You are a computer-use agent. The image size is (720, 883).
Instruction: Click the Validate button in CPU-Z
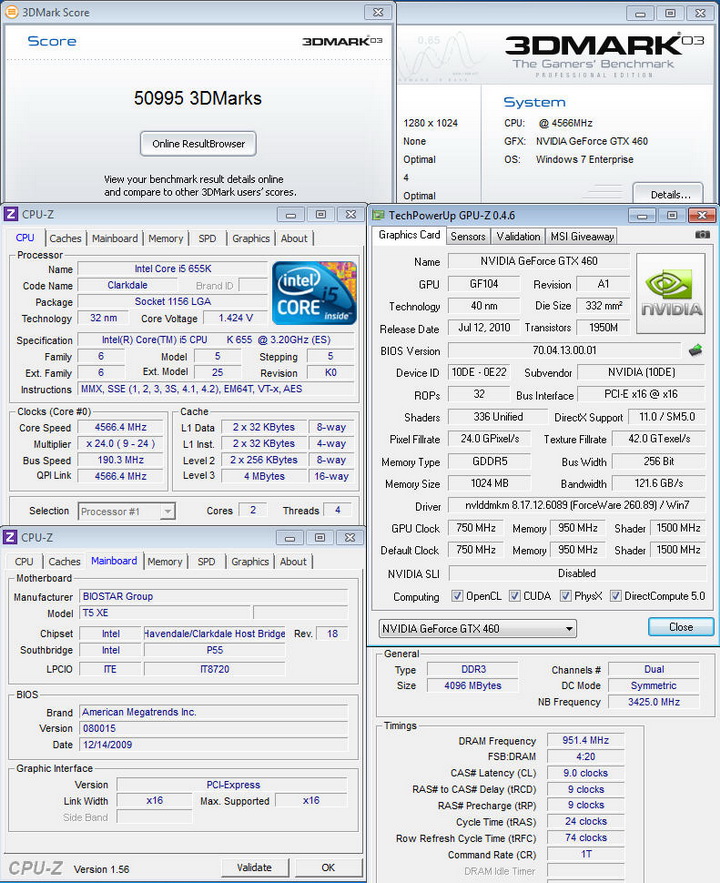click(254, 867)
